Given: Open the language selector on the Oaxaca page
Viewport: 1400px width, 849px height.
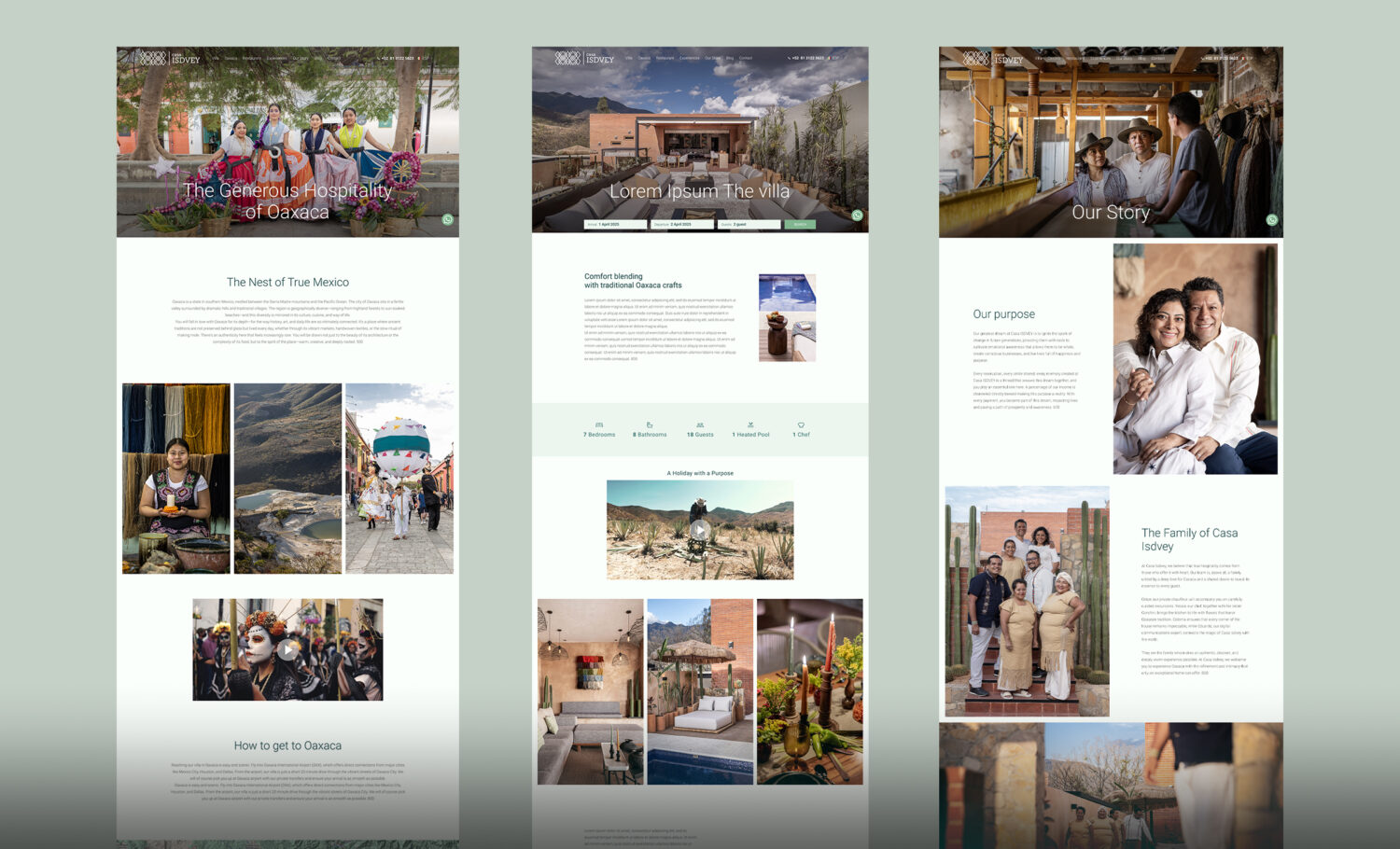Looking at the screenshot, I should coord(425,58).
